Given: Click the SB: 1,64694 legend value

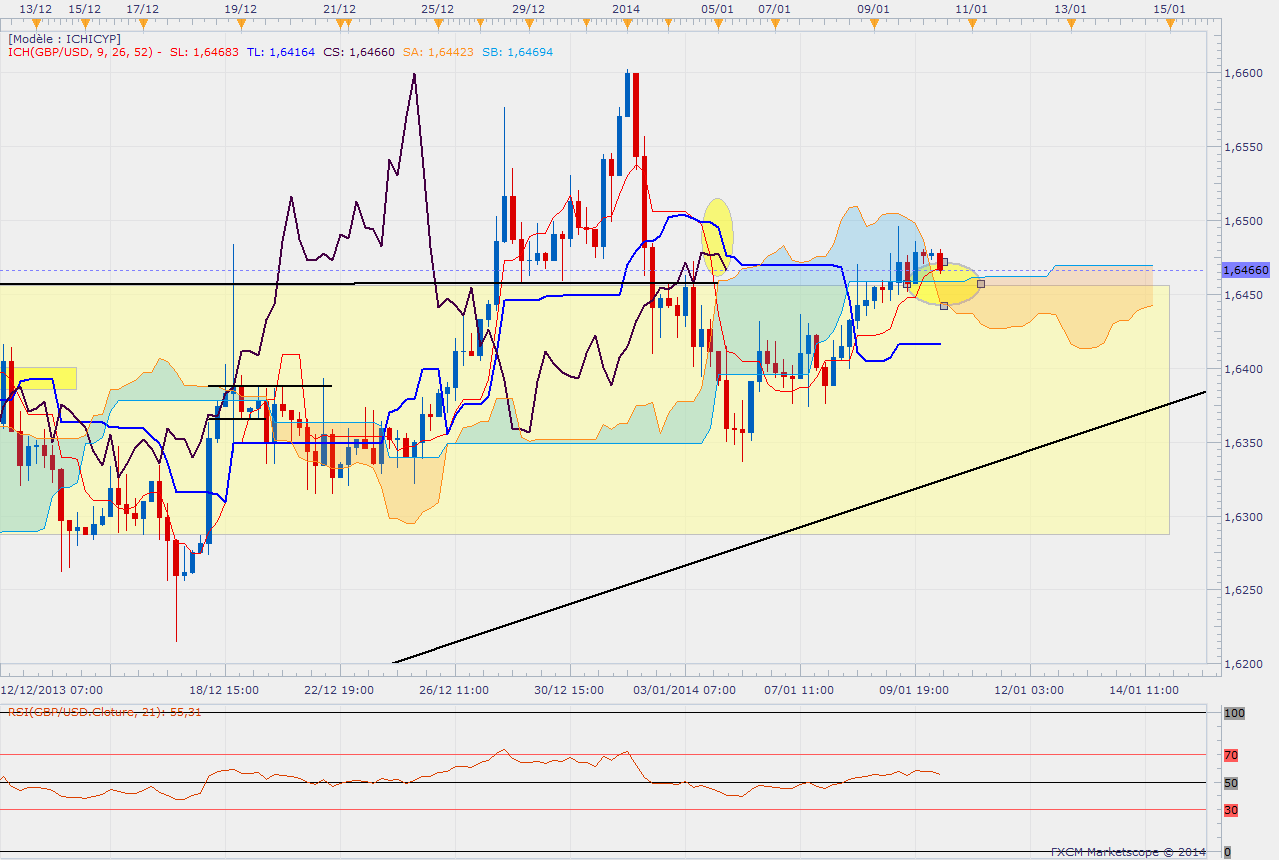Looking at the screenshot, I should pyautogui.click(x=516, y=52).
